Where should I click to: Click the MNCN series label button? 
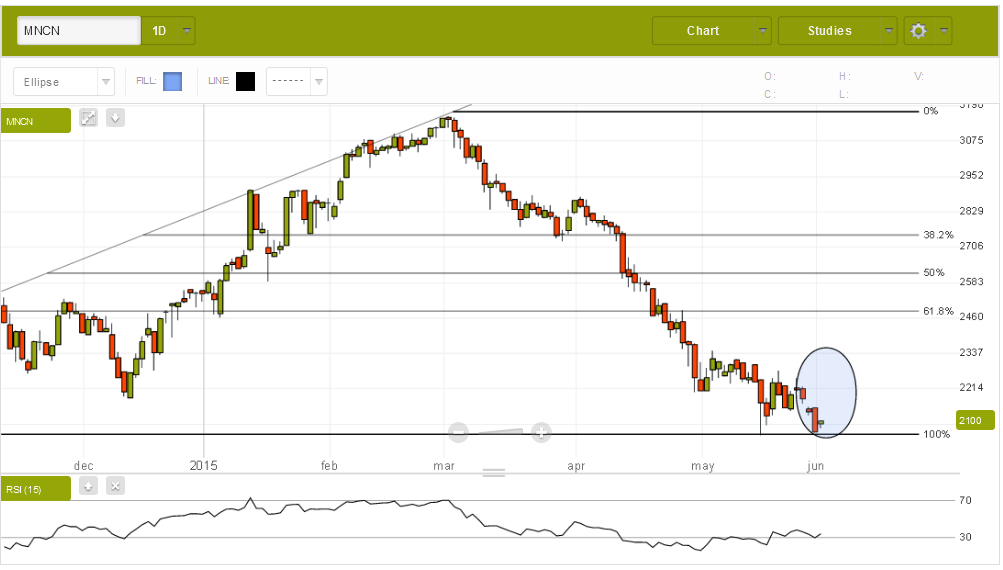pos(36,121)
